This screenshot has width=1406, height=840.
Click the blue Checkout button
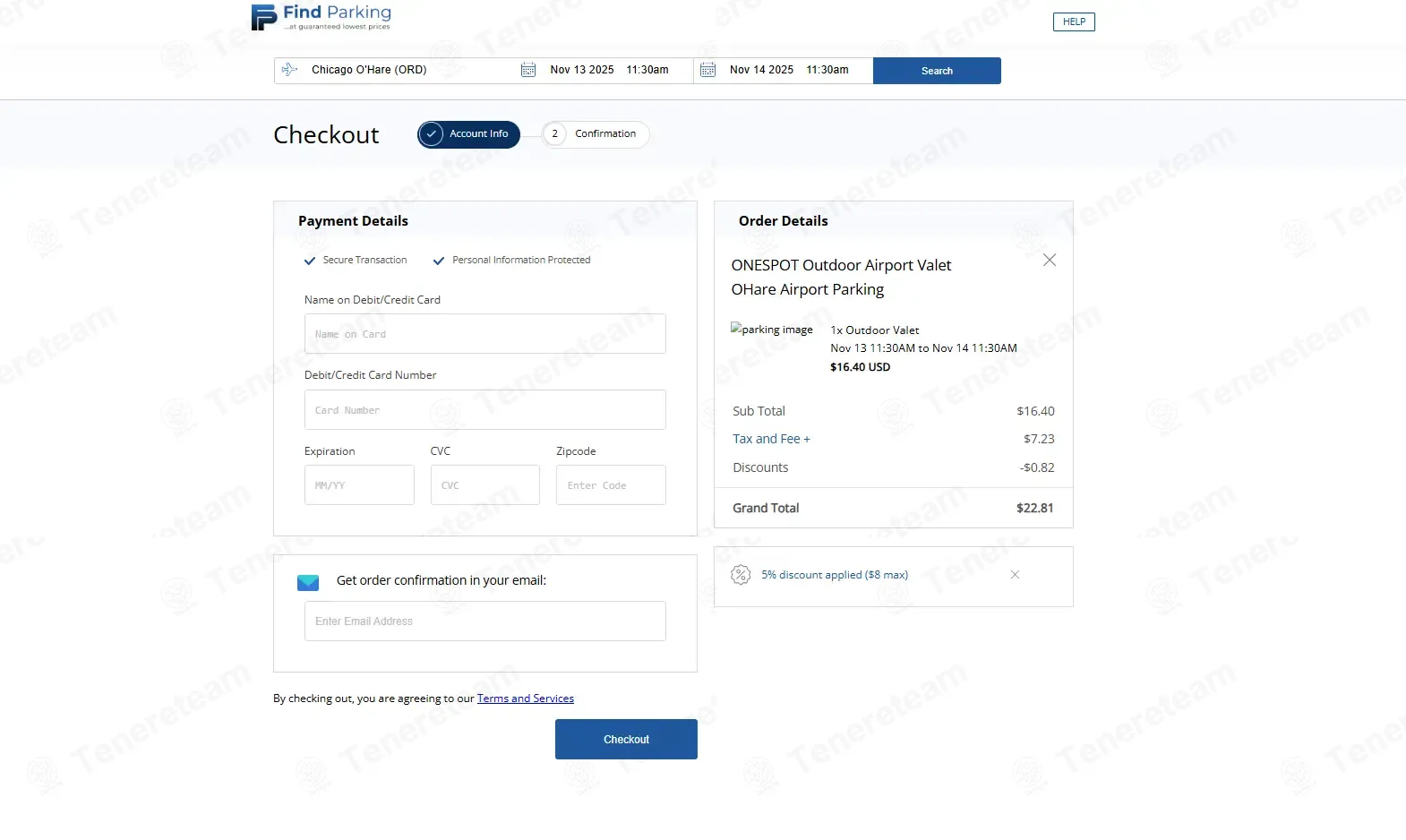pyautogui.click(x=626, y=740)
